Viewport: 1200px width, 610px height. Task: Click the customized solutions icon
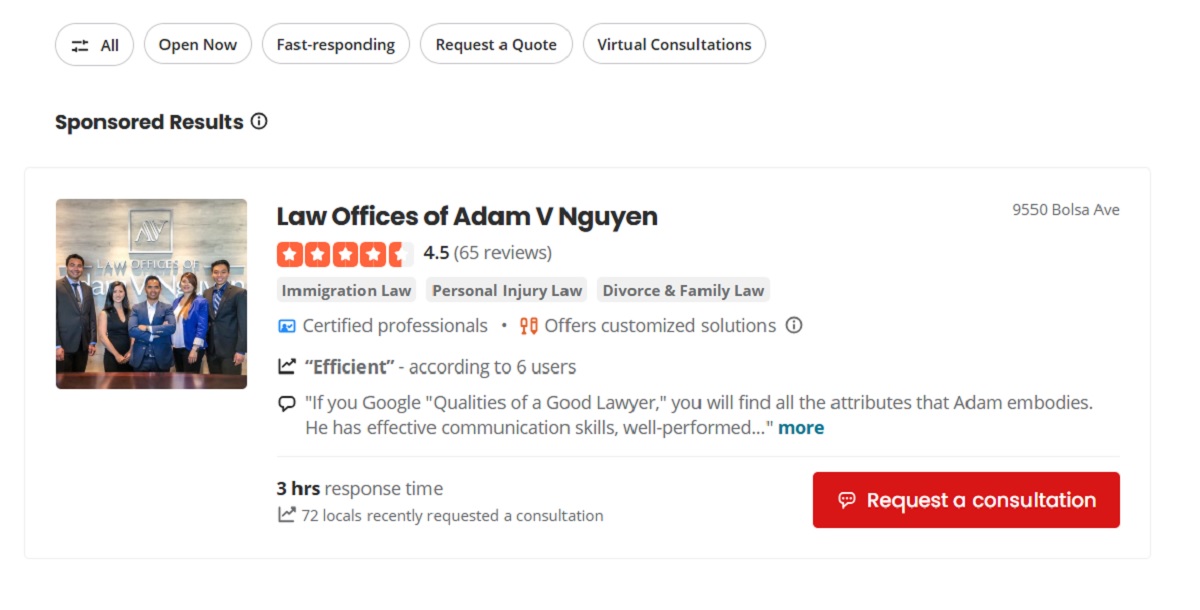pos(529,326)
